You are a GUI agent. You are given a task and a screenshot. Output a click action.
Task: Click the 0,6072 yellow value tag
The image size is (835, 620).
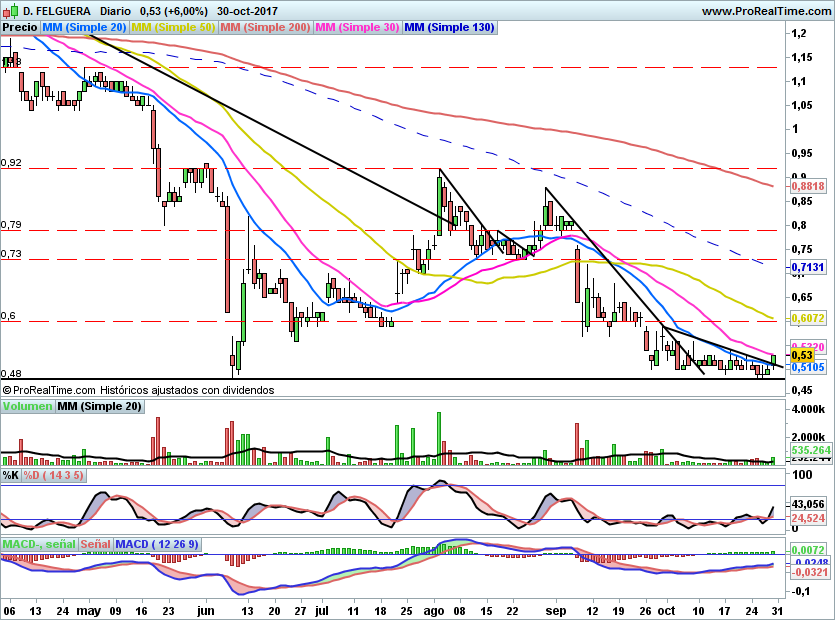tap(807, 318)
